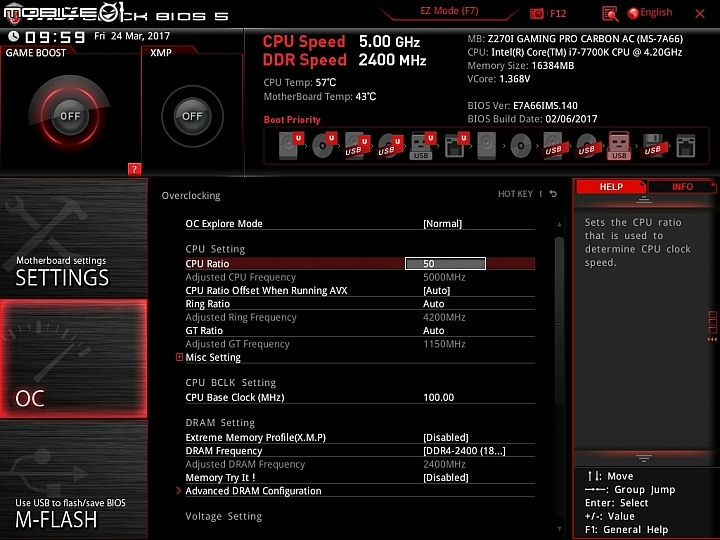
Task: Open the SETTINGS sidebar section
Action: tap(73, 238)
